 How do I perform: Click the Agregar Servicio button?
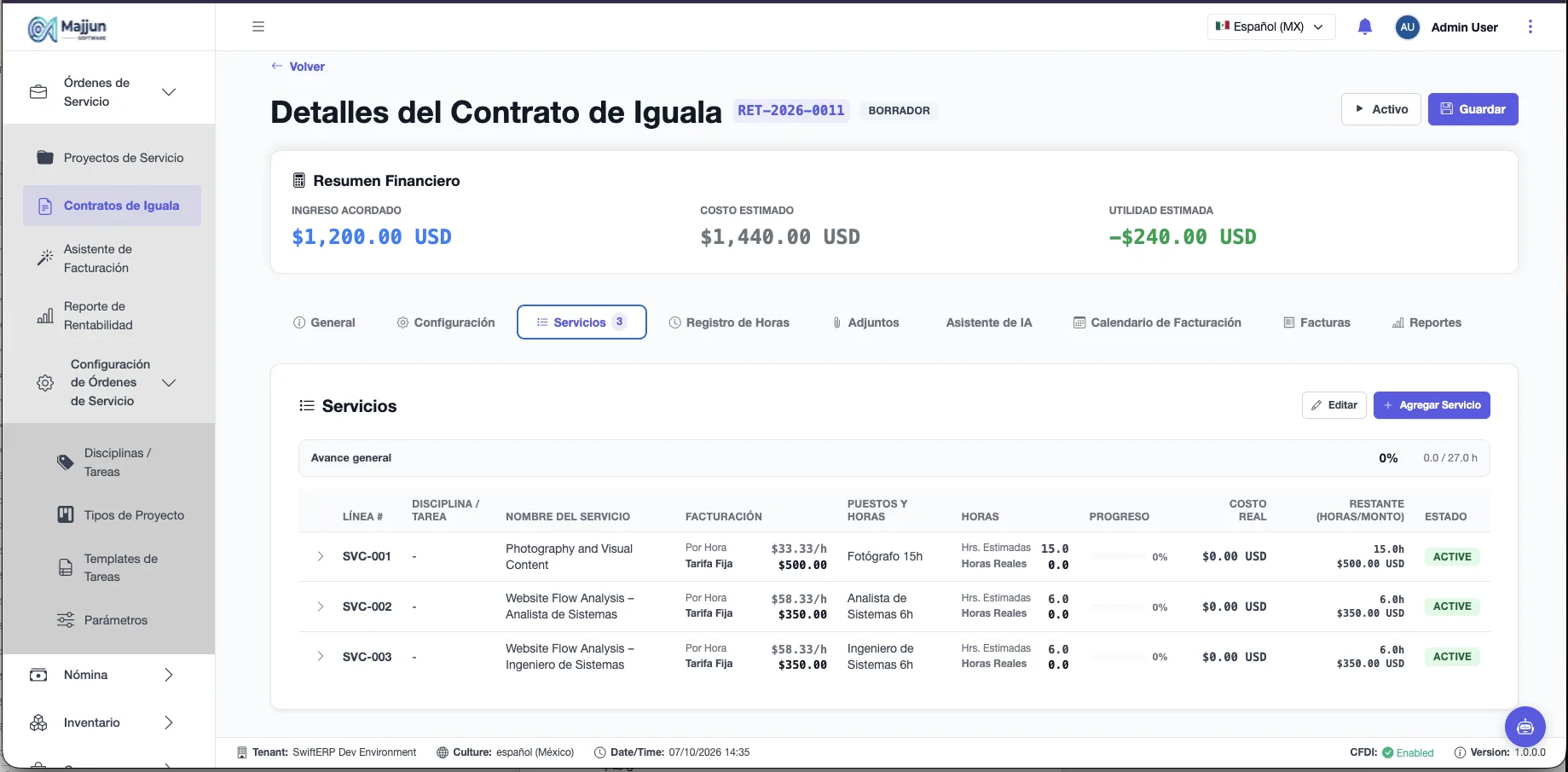[1432, 405]
